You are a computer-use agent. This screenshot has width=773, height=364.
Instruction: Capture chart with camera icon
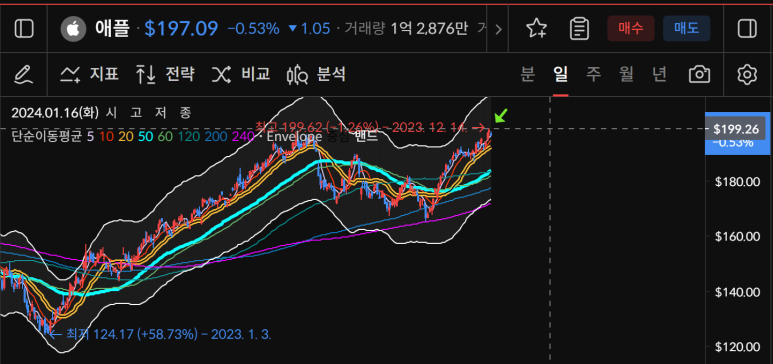(x=699, y=74)
